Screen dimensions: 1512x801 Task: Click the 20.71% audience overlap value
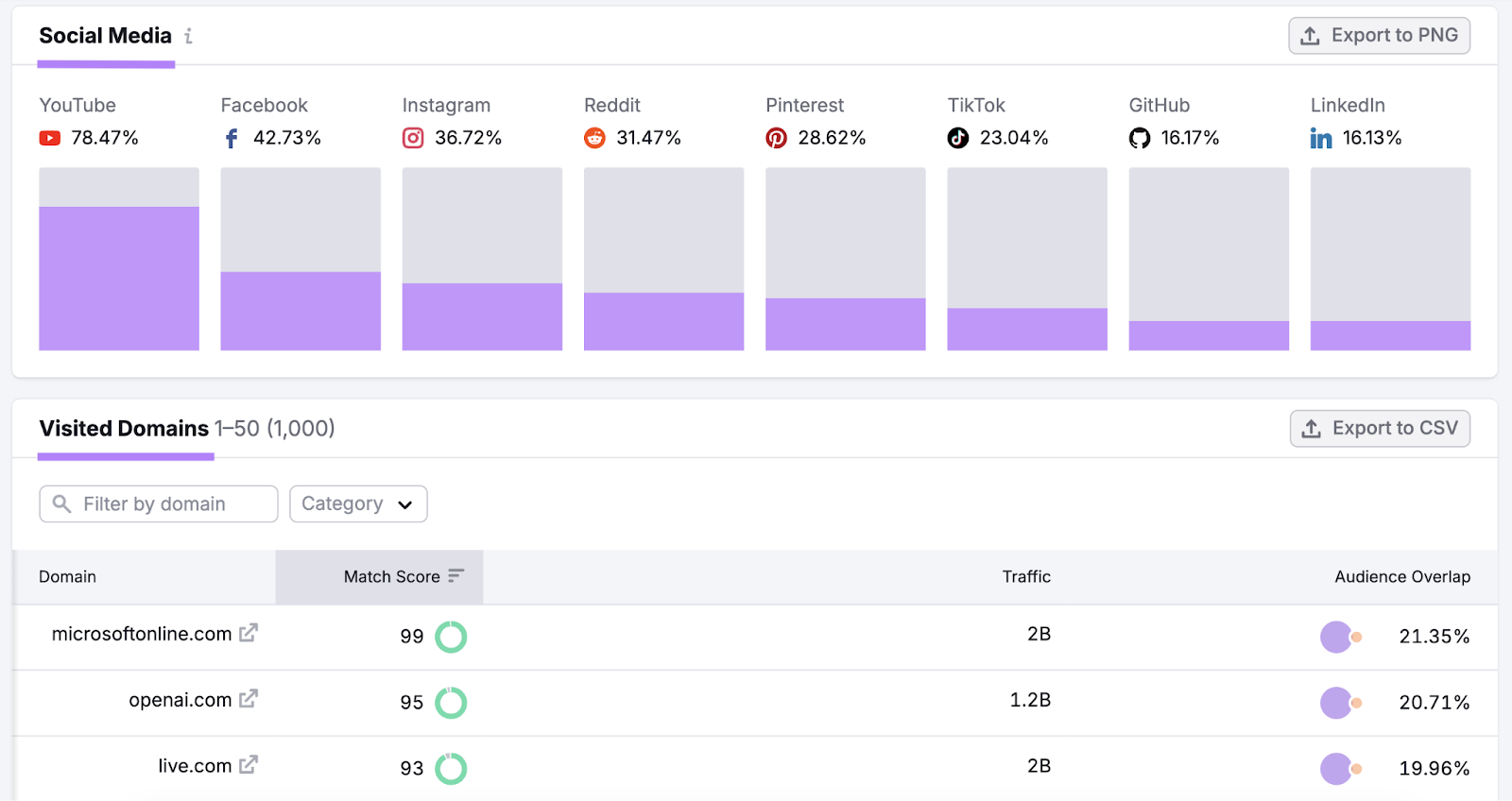coord(1435,703)
